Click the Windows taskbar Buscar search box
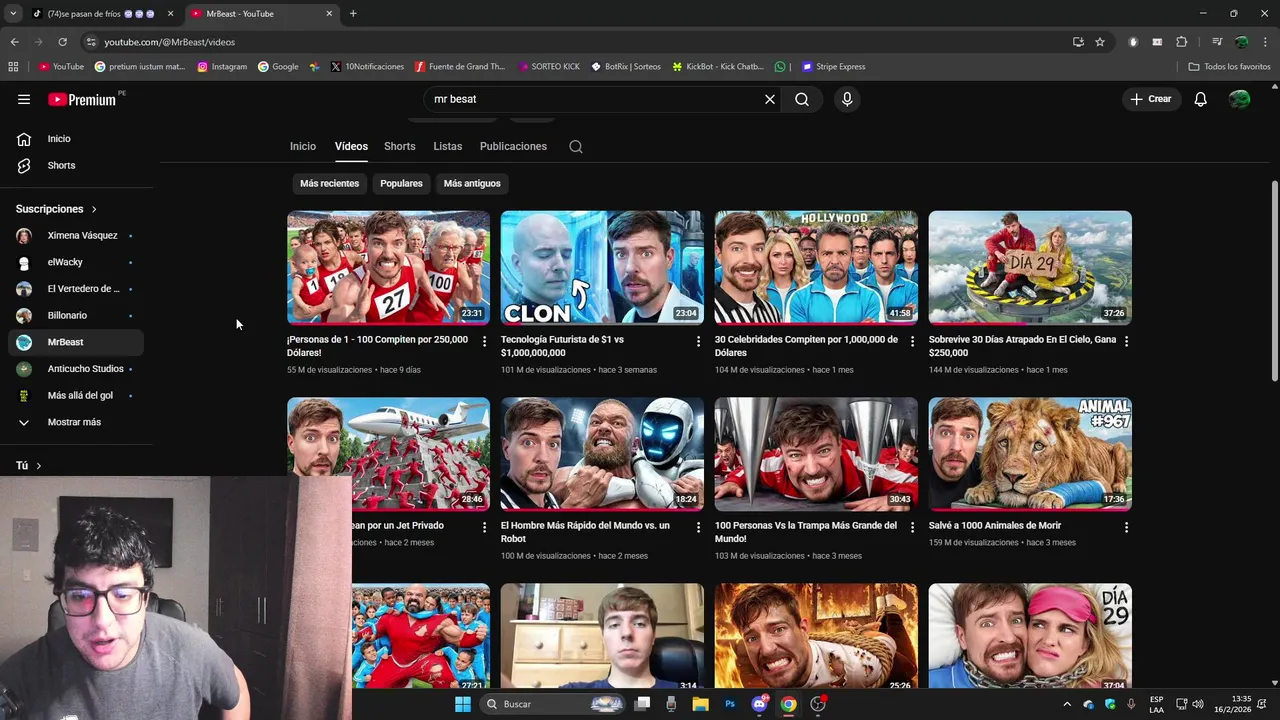Image resolution: width=1280 pixels, height=720 pixels. (553, 704)
